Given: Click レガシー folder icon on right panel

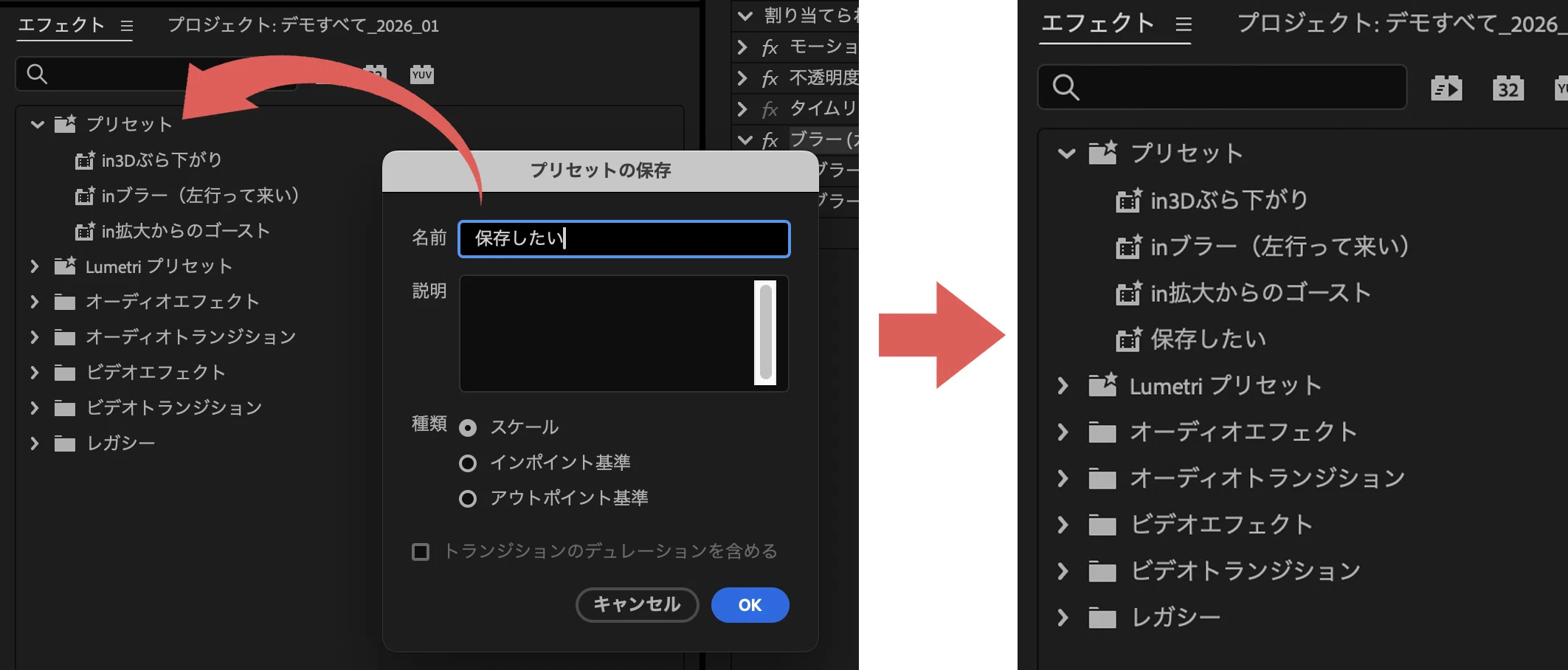Looking at the screenshot, I should click(1102, 618).
